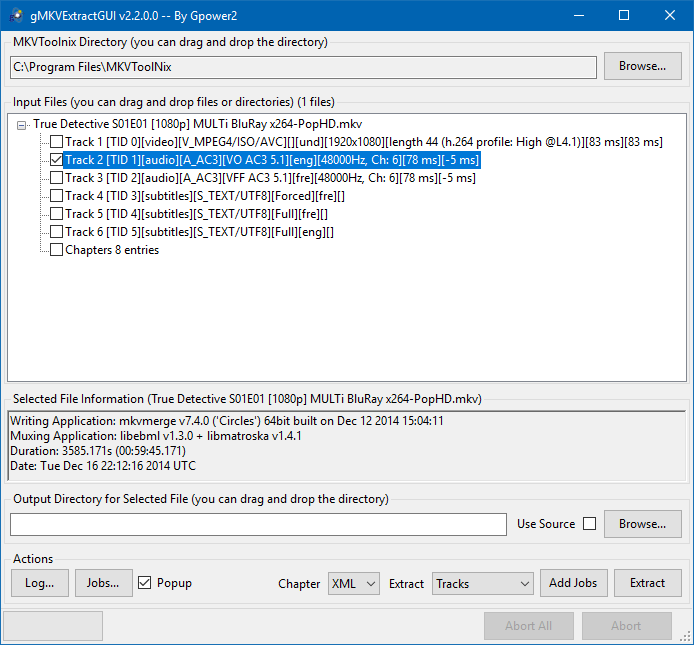Select the Track 6 Full eng subtitles row
This screenshot has height=645, width=694.
click(x=200, y=232)
